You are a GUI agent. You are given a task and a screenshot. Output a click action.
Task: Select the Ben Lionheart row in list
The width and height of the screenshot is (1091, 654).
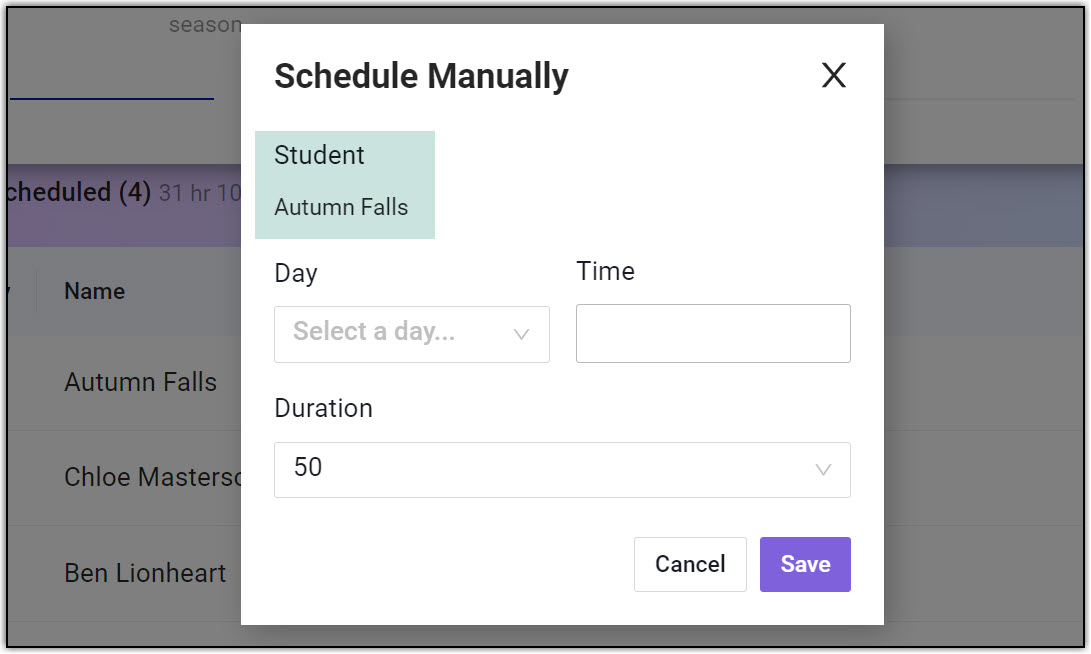145,573
